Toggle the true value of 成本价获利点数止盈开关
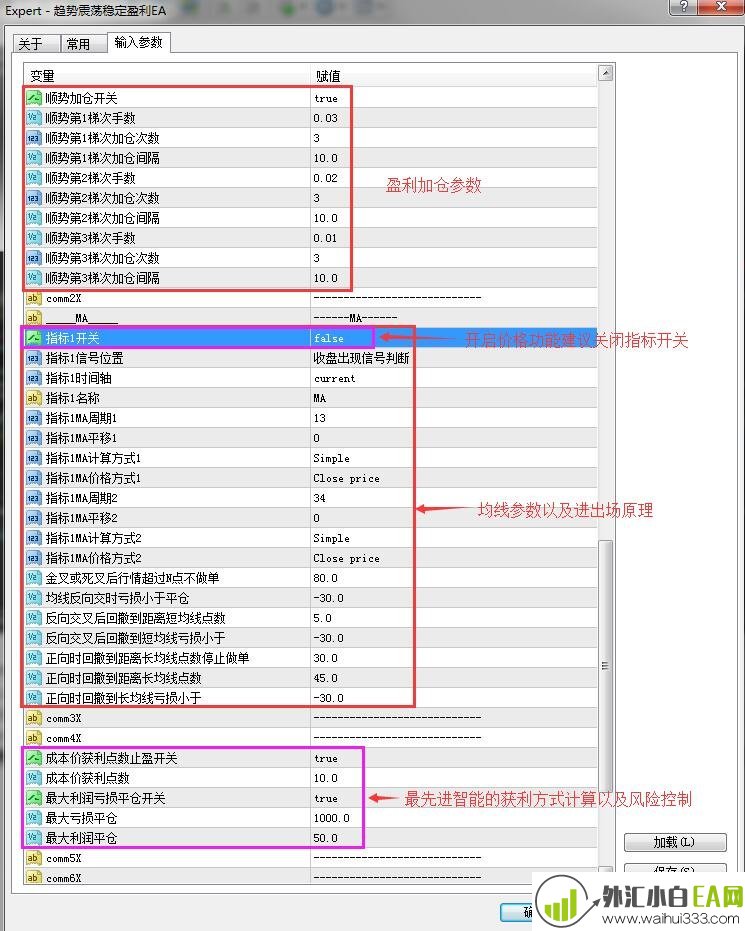The image size is (745, 931). pyautogui.click(x=326, y=759)
